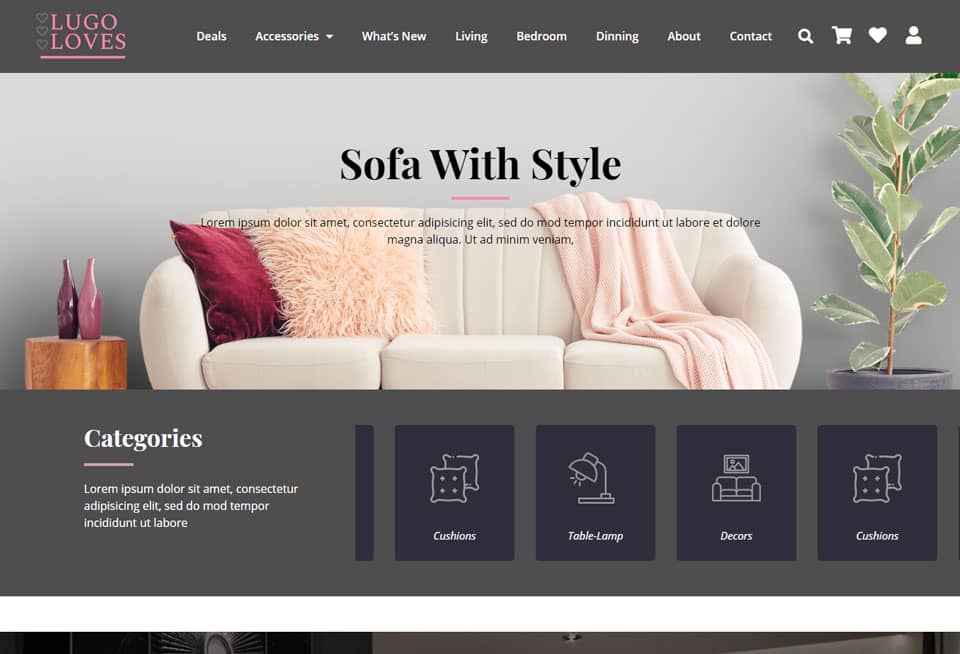Viewport: 960px width, 654px height.
Task: Select the Table-Lamp category icon
Action: coord(591,478)
